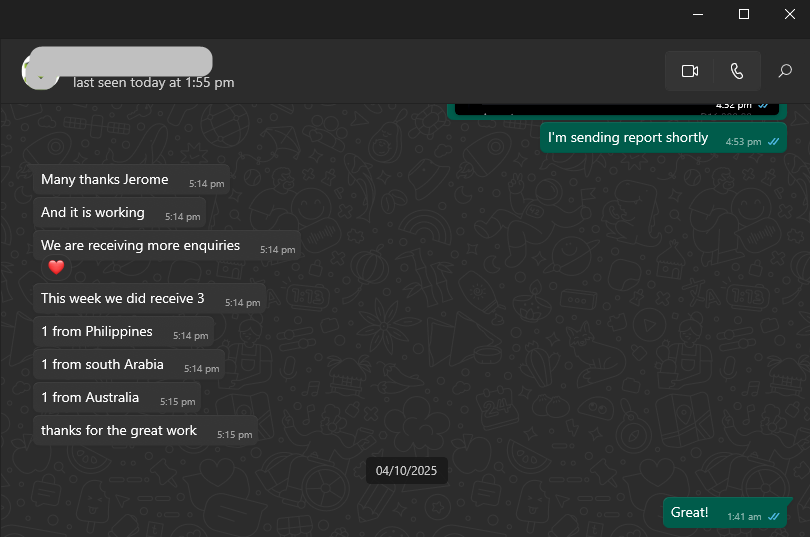The width and height of the screenshot is (810, 537).
Task: Select message "1 from Philippines"
Action: pyautogui.click(x=124, y=331)
